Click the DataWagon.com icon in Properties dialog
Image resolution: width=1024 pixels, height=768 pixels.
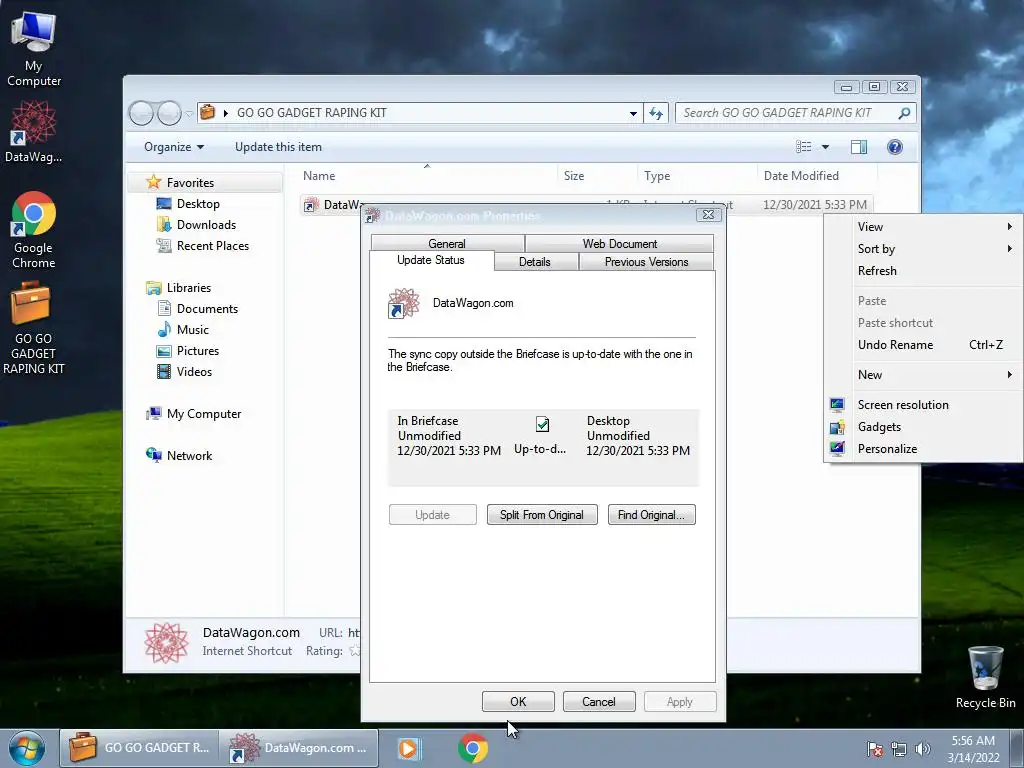[x=403, y=303]
